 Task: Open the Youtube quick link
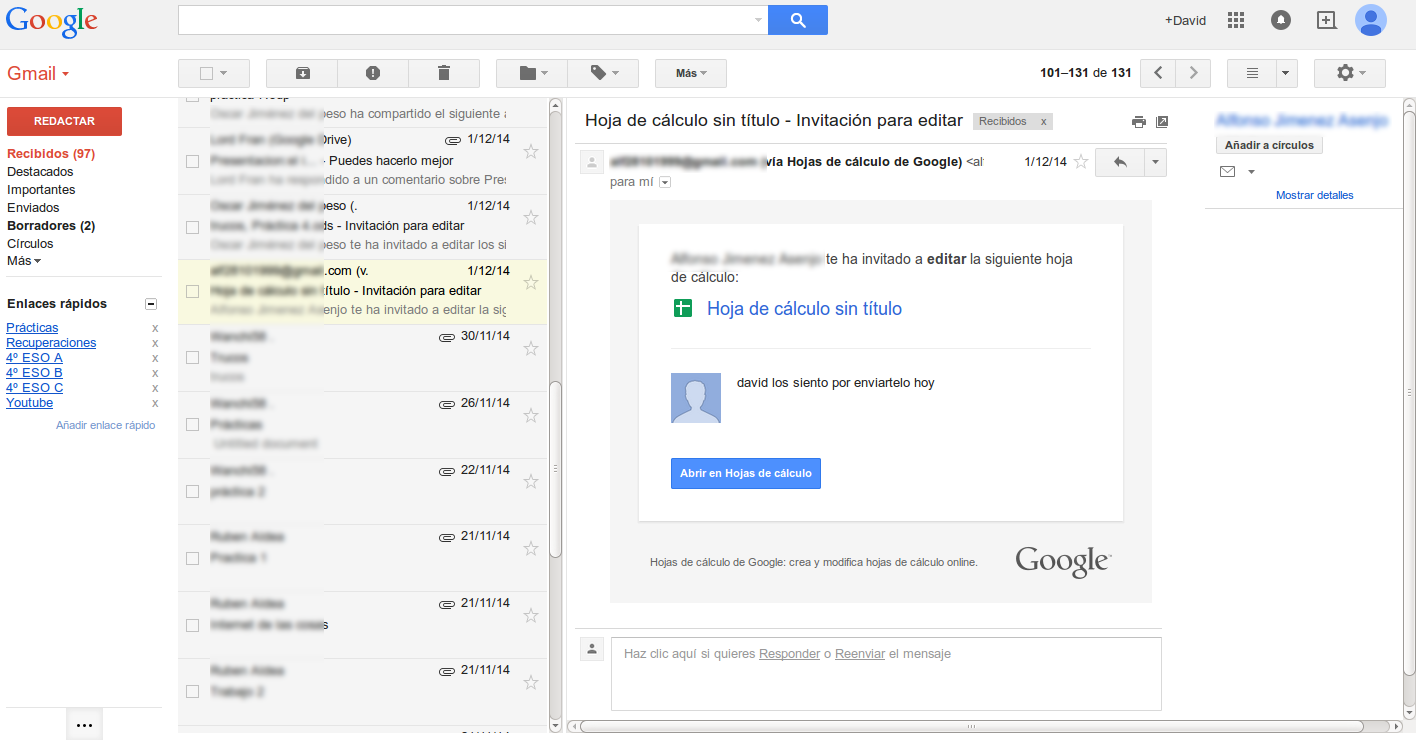point(30,403)
